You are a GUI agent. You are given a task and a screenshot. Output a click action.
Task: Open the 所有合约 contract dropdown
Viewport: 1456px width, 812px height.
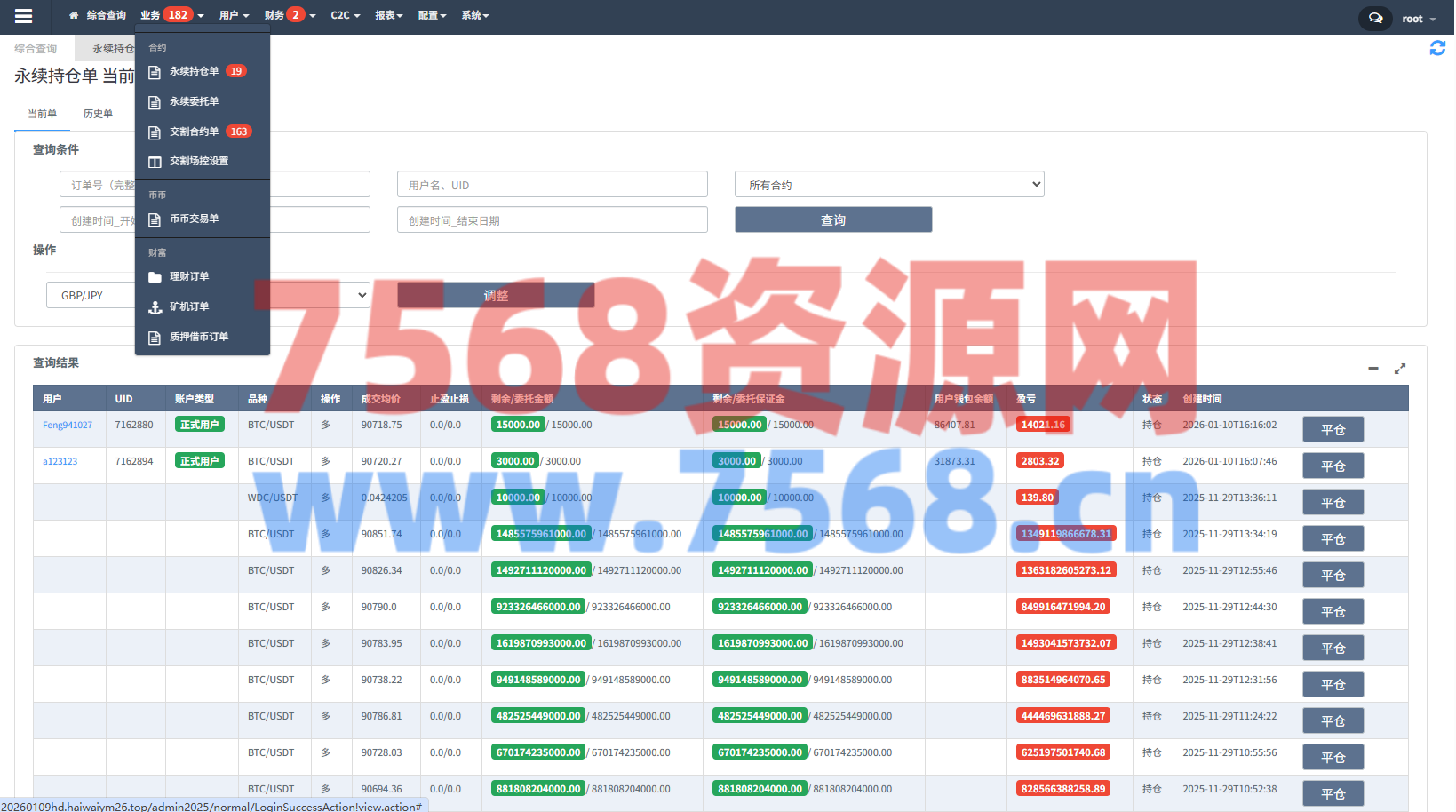(888, 185)
